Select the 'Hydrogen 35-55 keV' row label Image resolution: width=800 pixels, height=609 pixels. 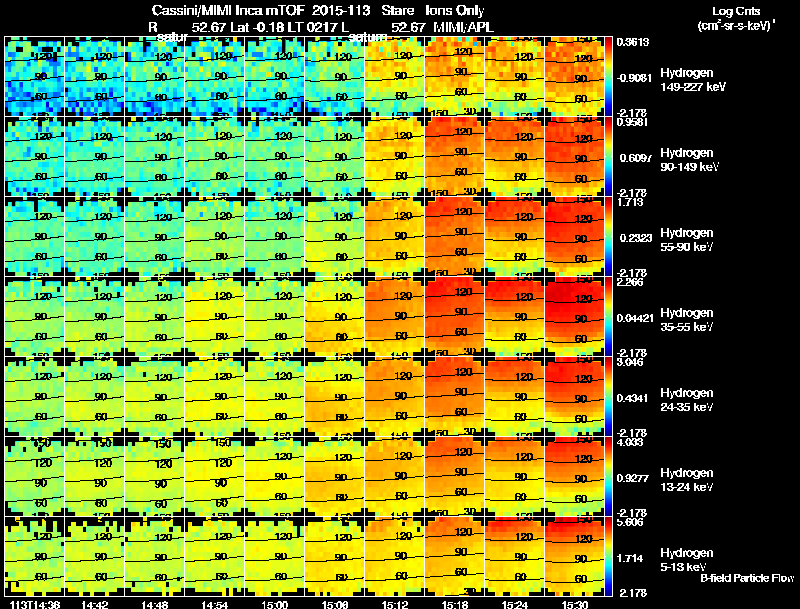(x=687, y=320)
